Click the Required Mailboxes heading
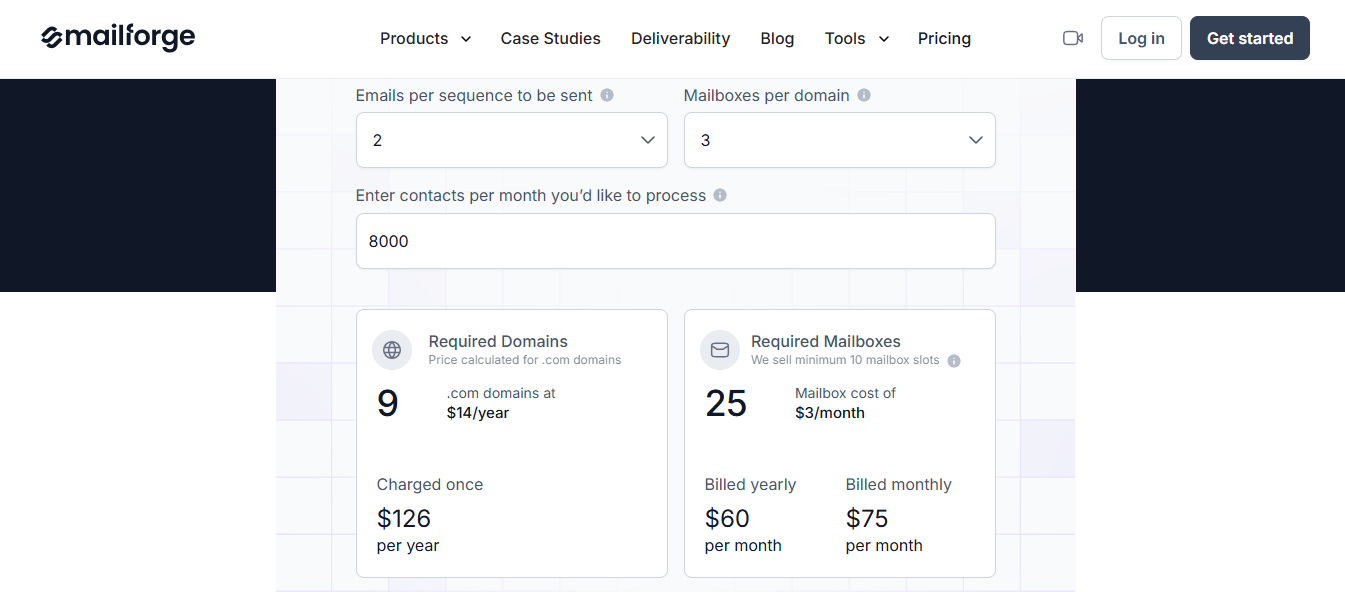Image resolution: width=1345 pixels, height=592 pixels. click(826, 341)
